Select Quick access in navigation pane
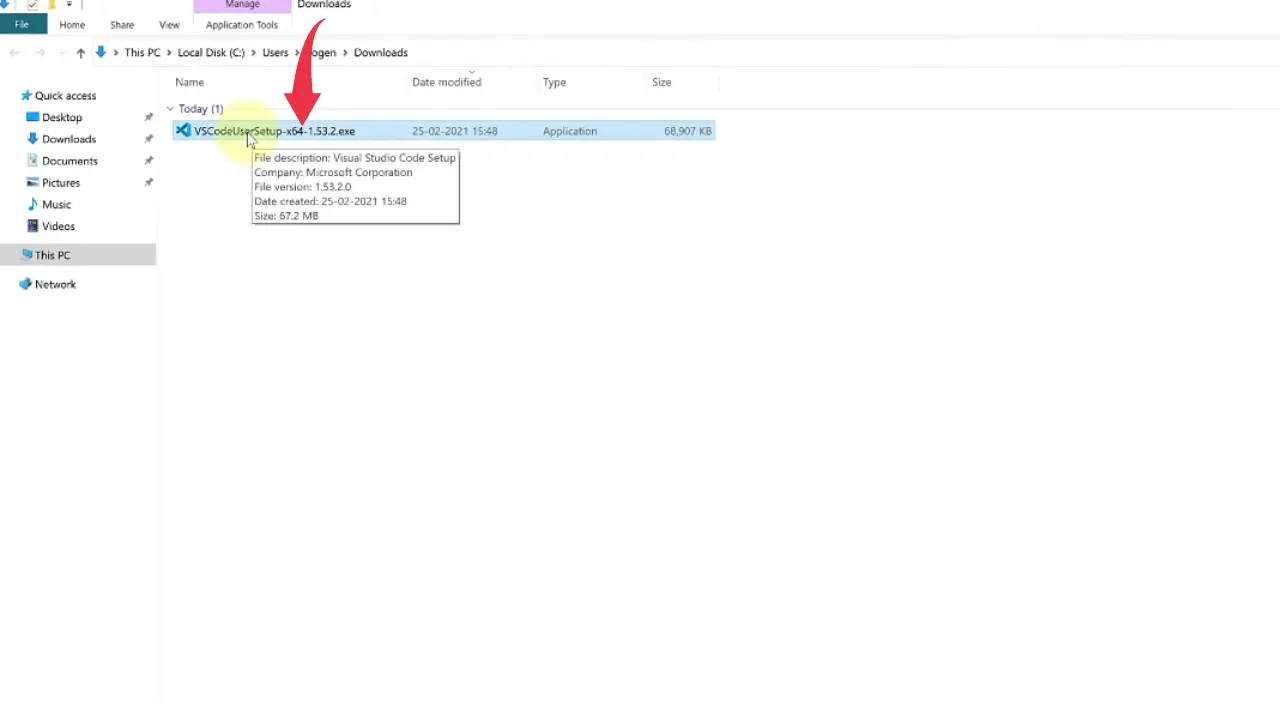The height and width of the screenshot is (720, 1280). tap(66, 96)
